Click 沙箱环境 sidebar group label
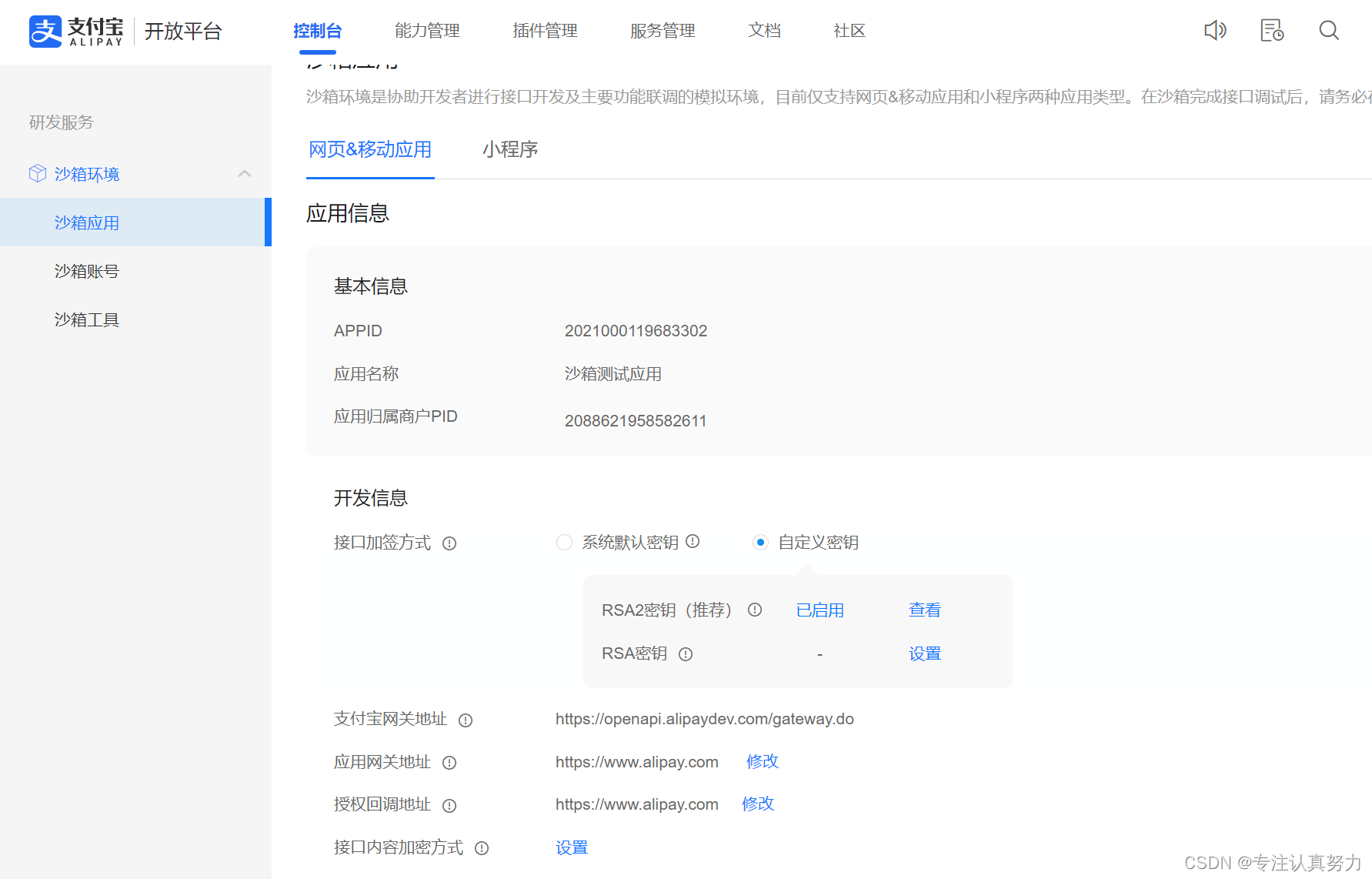The width and height of the screenshot is (1372, 879). pyautogui.click(x=87, y=174)
